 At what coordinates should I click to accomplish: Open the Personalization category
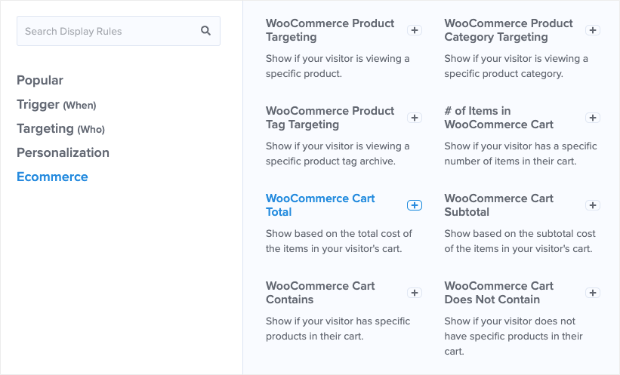coord(63,153)
